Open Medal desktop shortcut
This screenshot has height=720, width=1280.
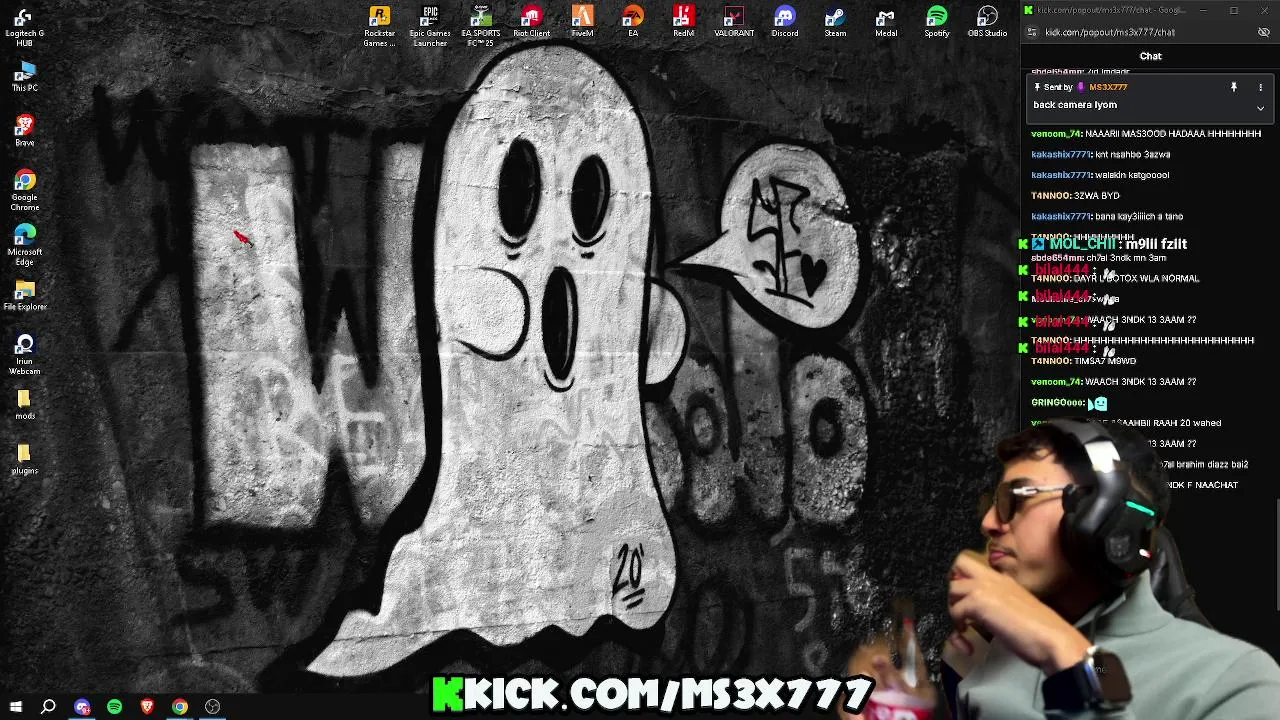pyautogui.click(x=886, y=22)
